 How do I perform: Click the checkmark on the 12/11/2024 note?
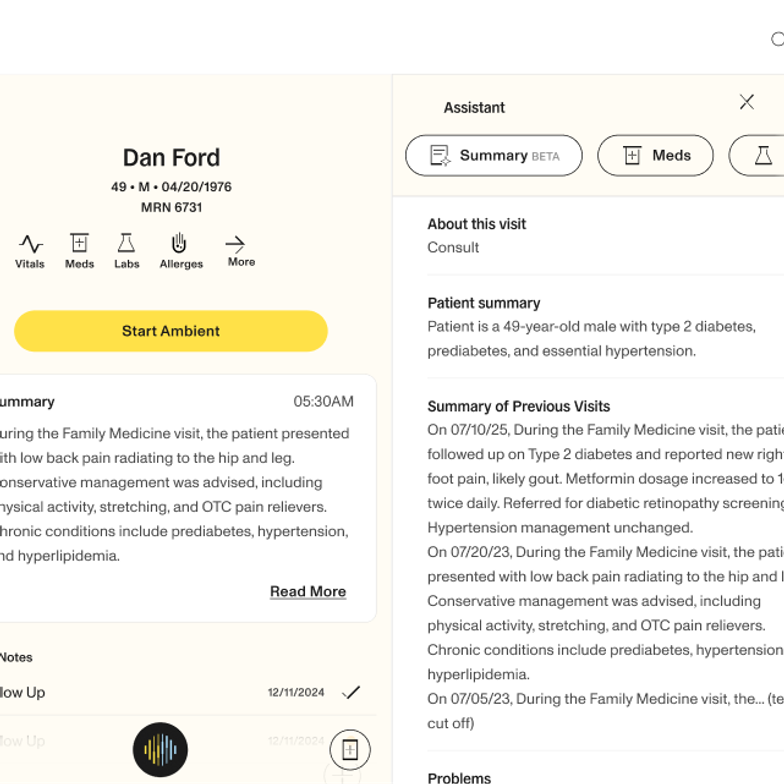click(x=351, y=692)
